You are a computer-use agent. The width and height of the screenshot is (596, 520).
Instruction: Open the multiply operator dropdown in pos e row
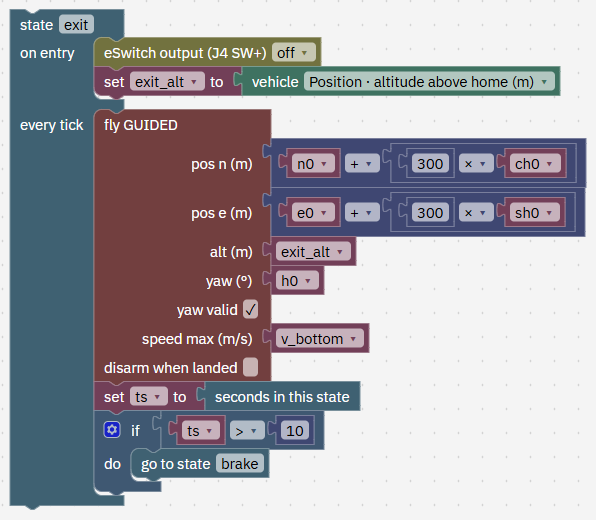476,213
